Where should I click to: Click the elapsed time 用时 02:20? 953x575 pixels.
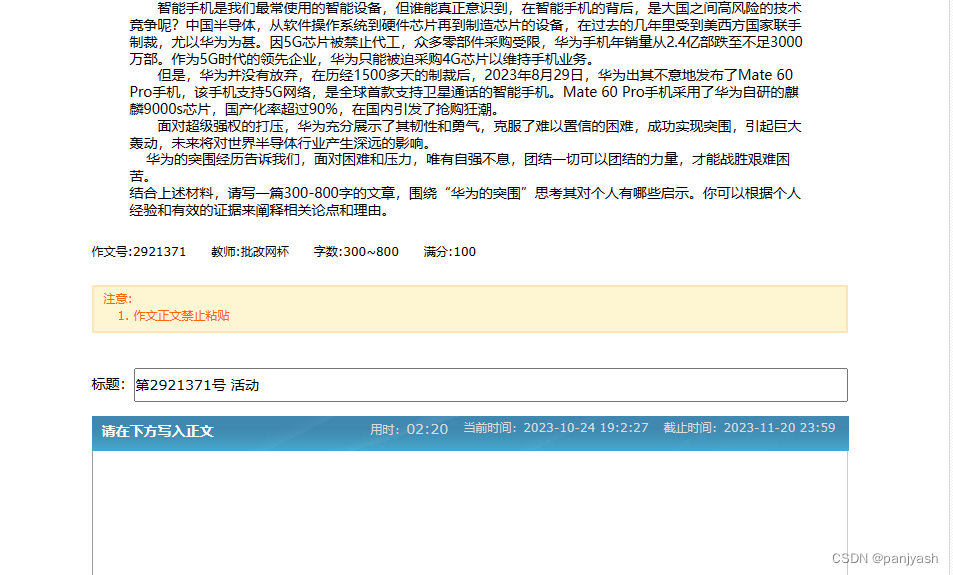408,429
